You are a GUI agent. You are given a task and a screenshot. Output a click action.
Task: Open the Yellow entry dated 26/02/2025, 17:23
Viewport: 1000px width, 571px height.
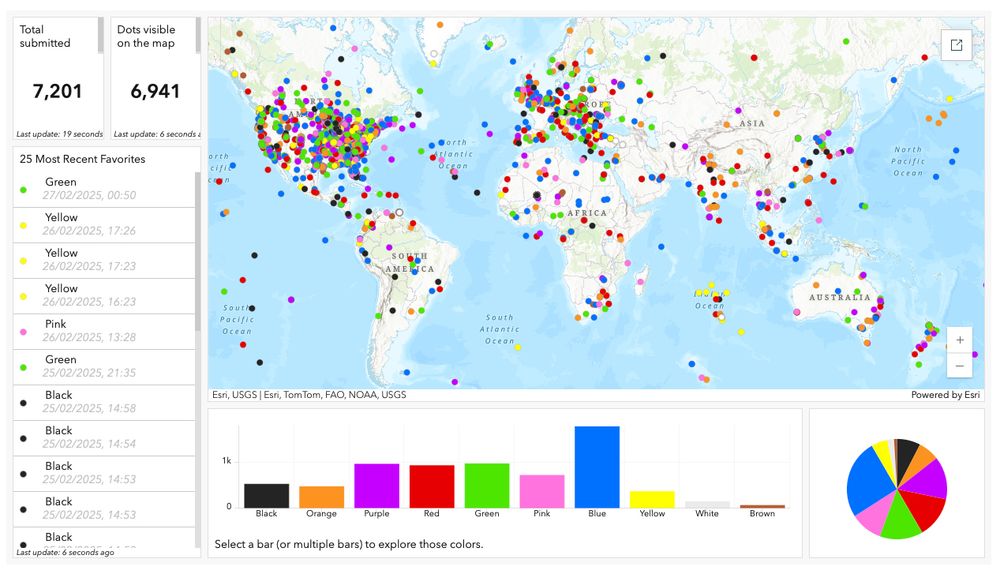coord(104,260)
